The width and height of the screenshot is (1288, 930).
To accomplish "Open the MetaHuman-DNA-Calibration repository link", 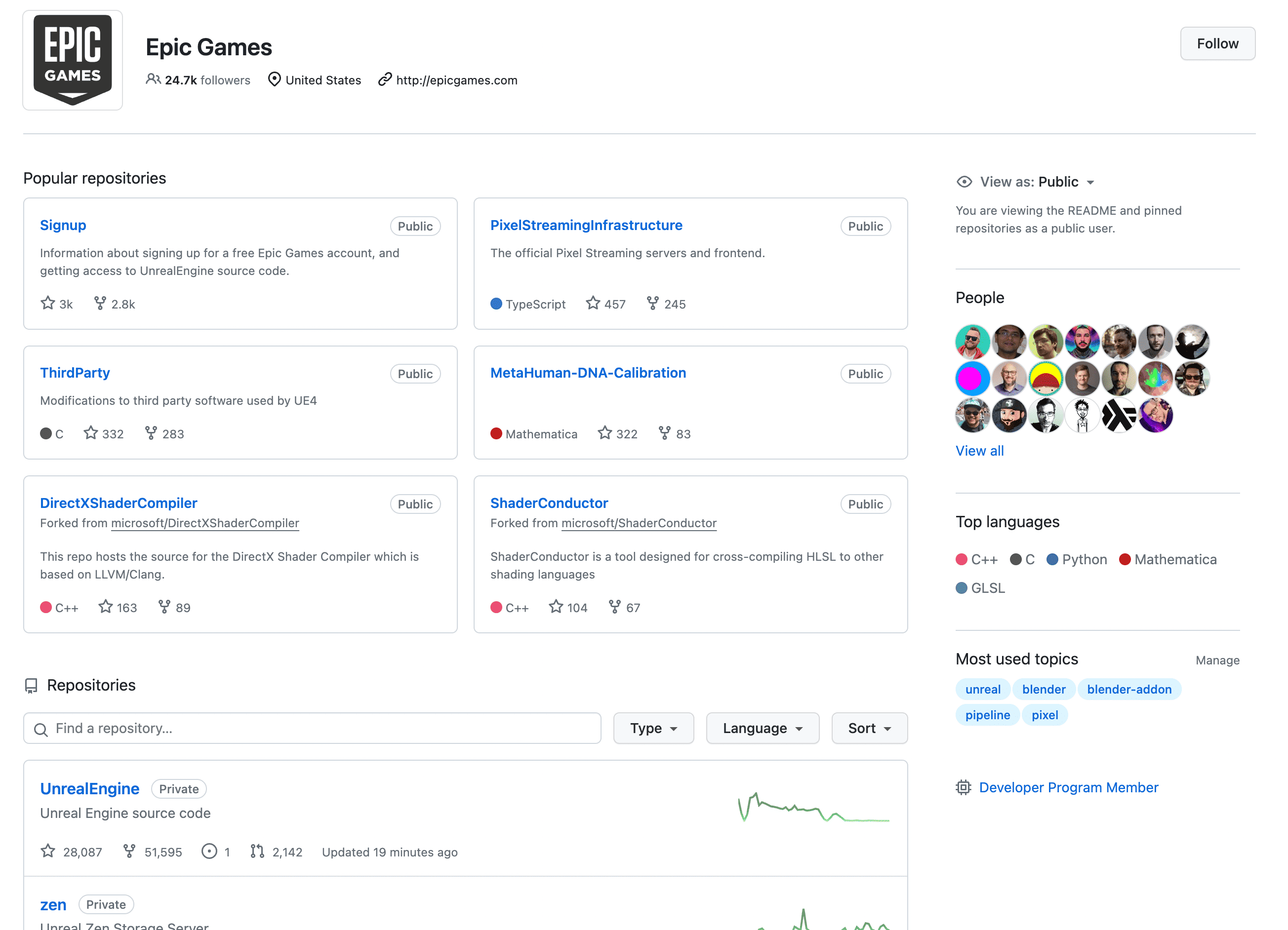I will point(588,373).
